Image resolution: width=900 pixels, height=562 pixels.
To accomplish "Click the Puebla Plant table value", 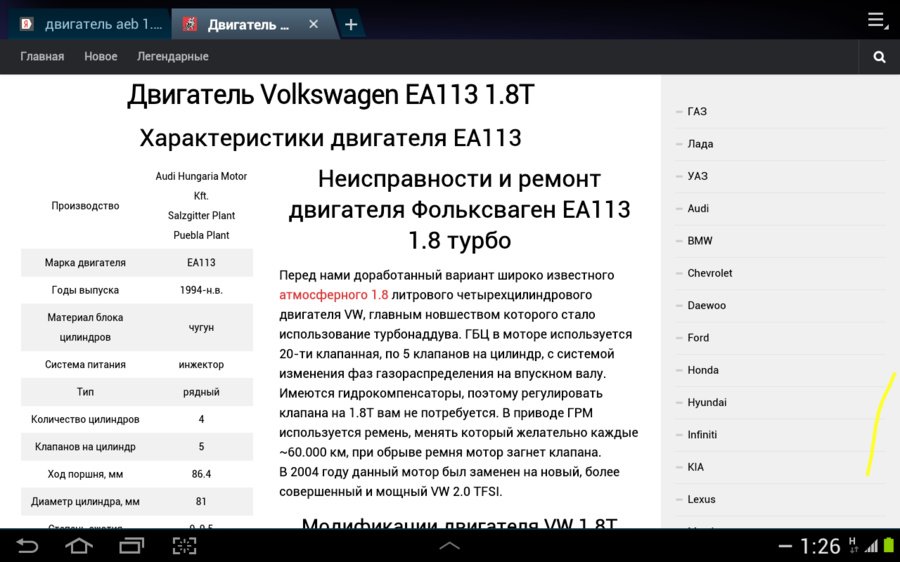I will 201,235.
